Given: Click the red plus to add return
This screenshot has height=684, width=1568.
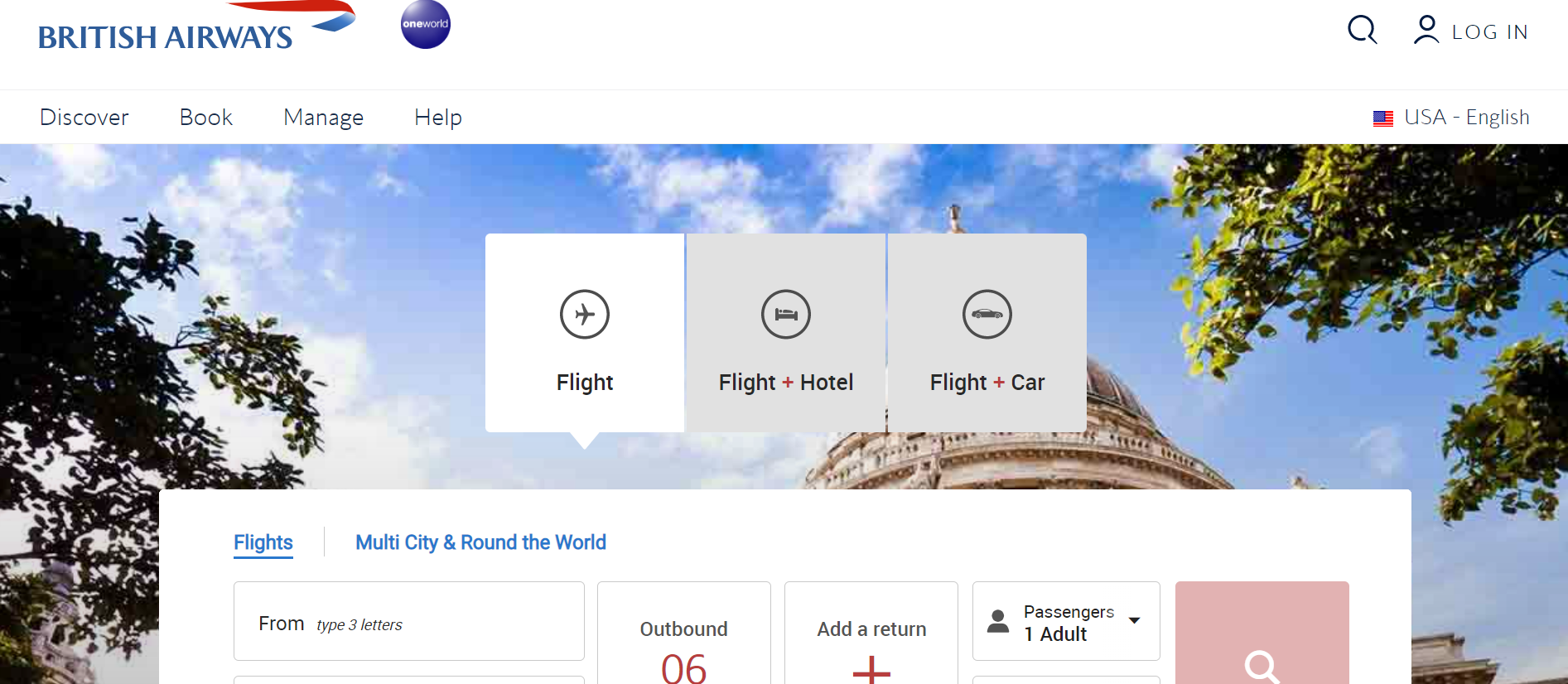Looking at the screenshot, I should click(871, 667).
